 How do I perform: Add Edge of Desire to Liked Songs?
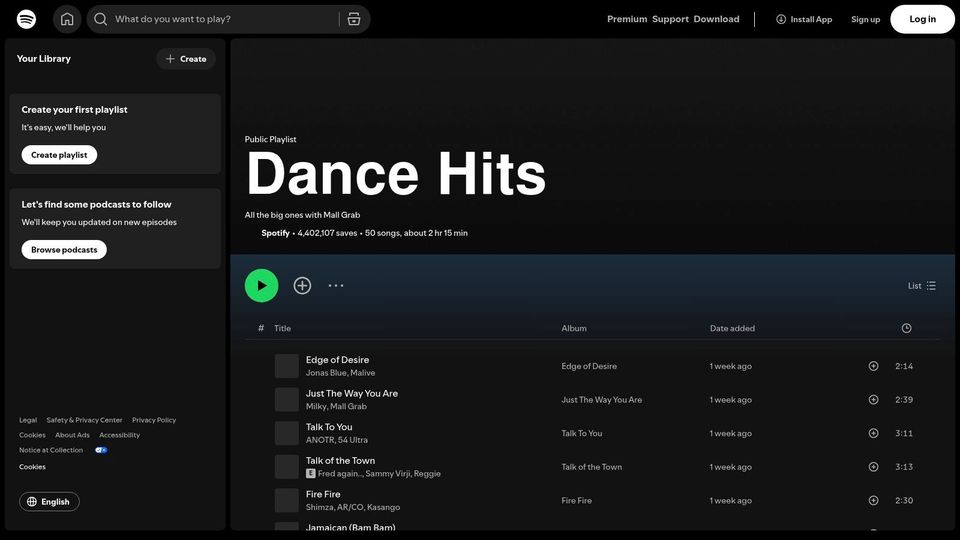click(874, 366)
